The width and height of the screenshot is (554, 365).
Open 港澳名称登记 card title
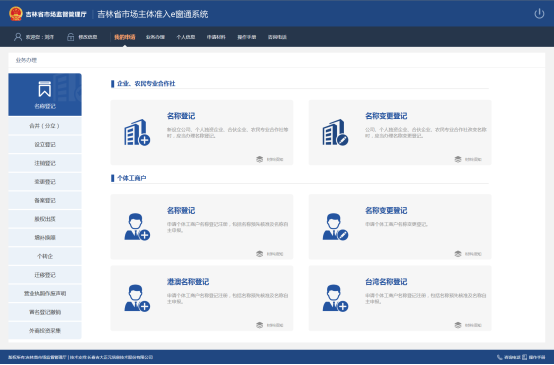188,282
